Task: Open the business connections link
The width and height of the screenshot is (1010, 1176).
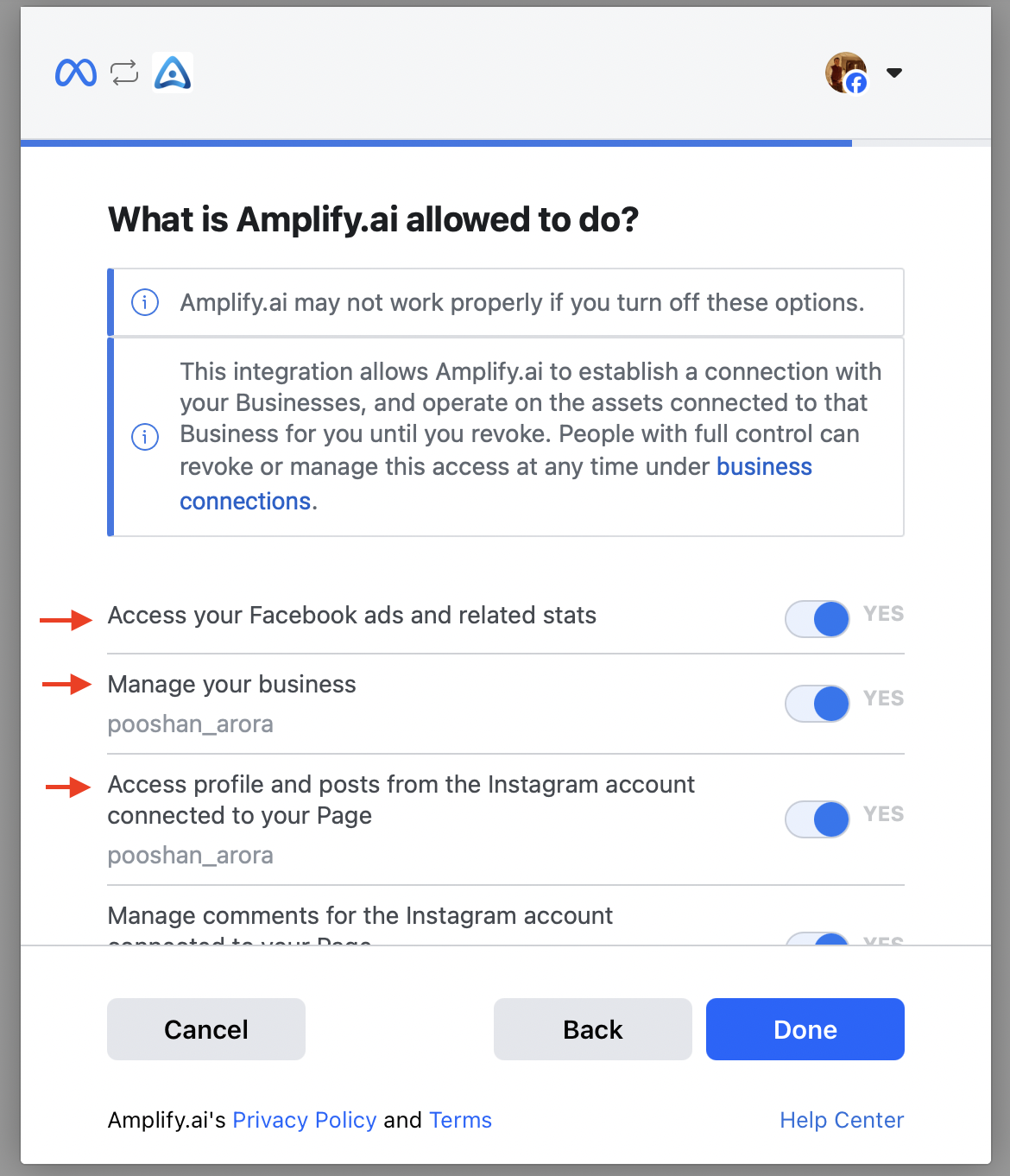Action: click(496, 484)
